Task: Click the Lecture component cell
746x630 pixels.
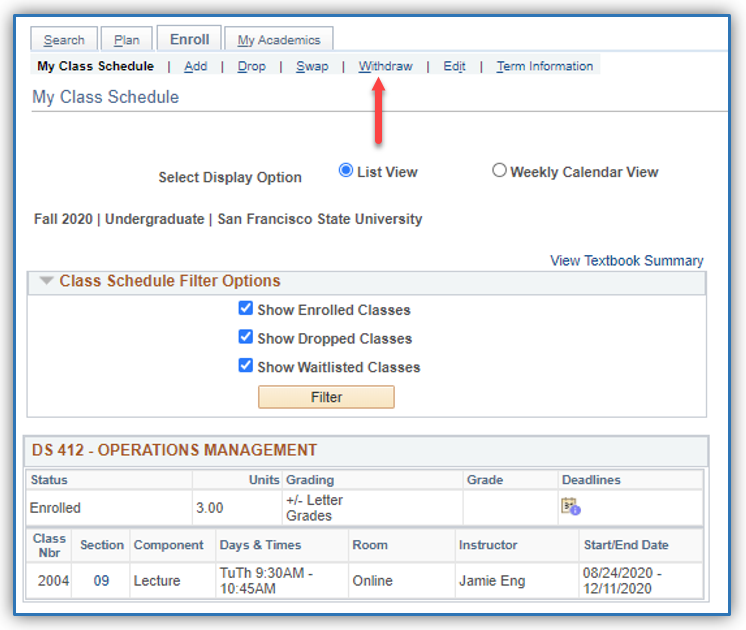Action: pos(173,581)
